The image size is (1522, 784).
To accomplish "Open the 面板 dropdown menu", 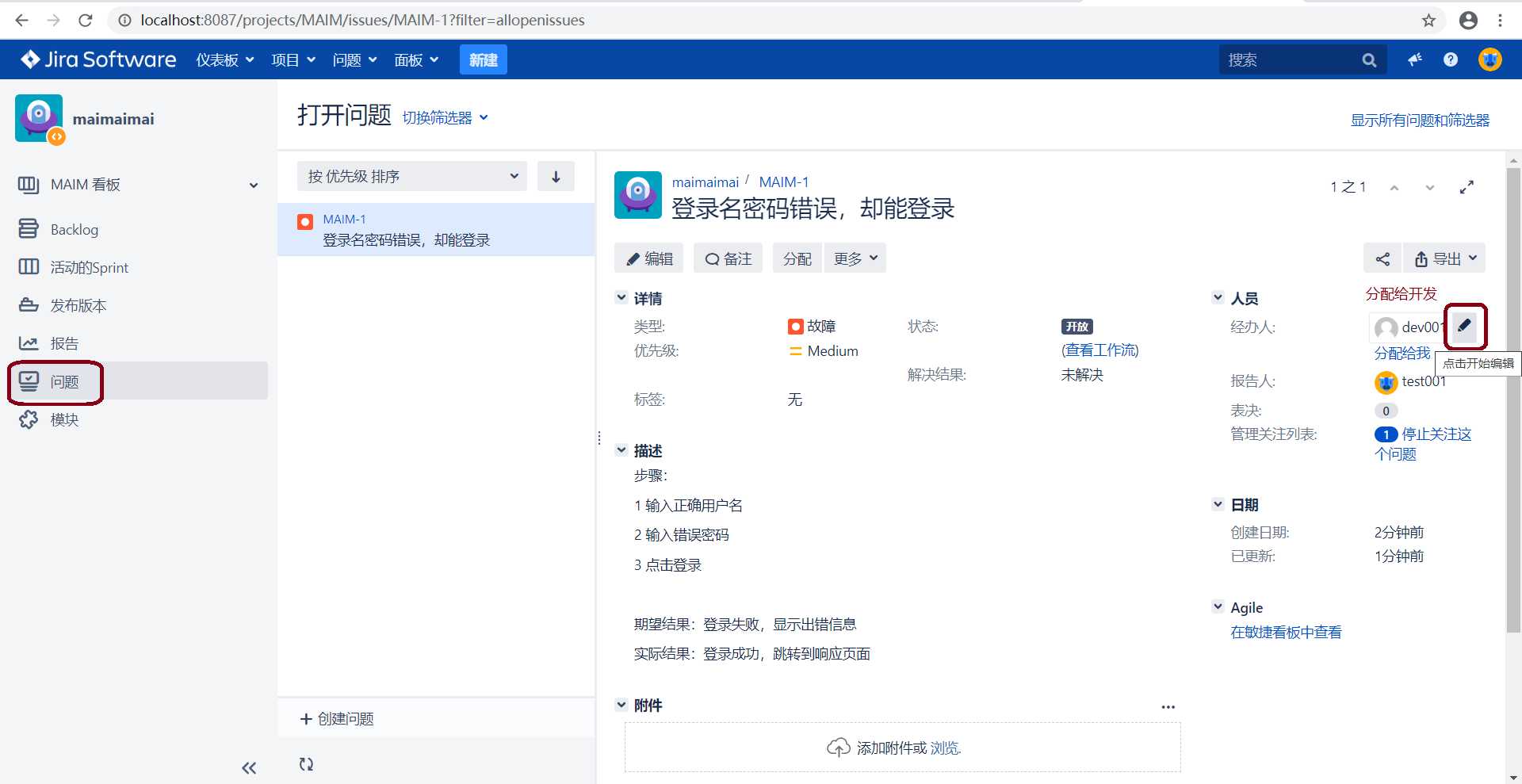I will [416, 60].
